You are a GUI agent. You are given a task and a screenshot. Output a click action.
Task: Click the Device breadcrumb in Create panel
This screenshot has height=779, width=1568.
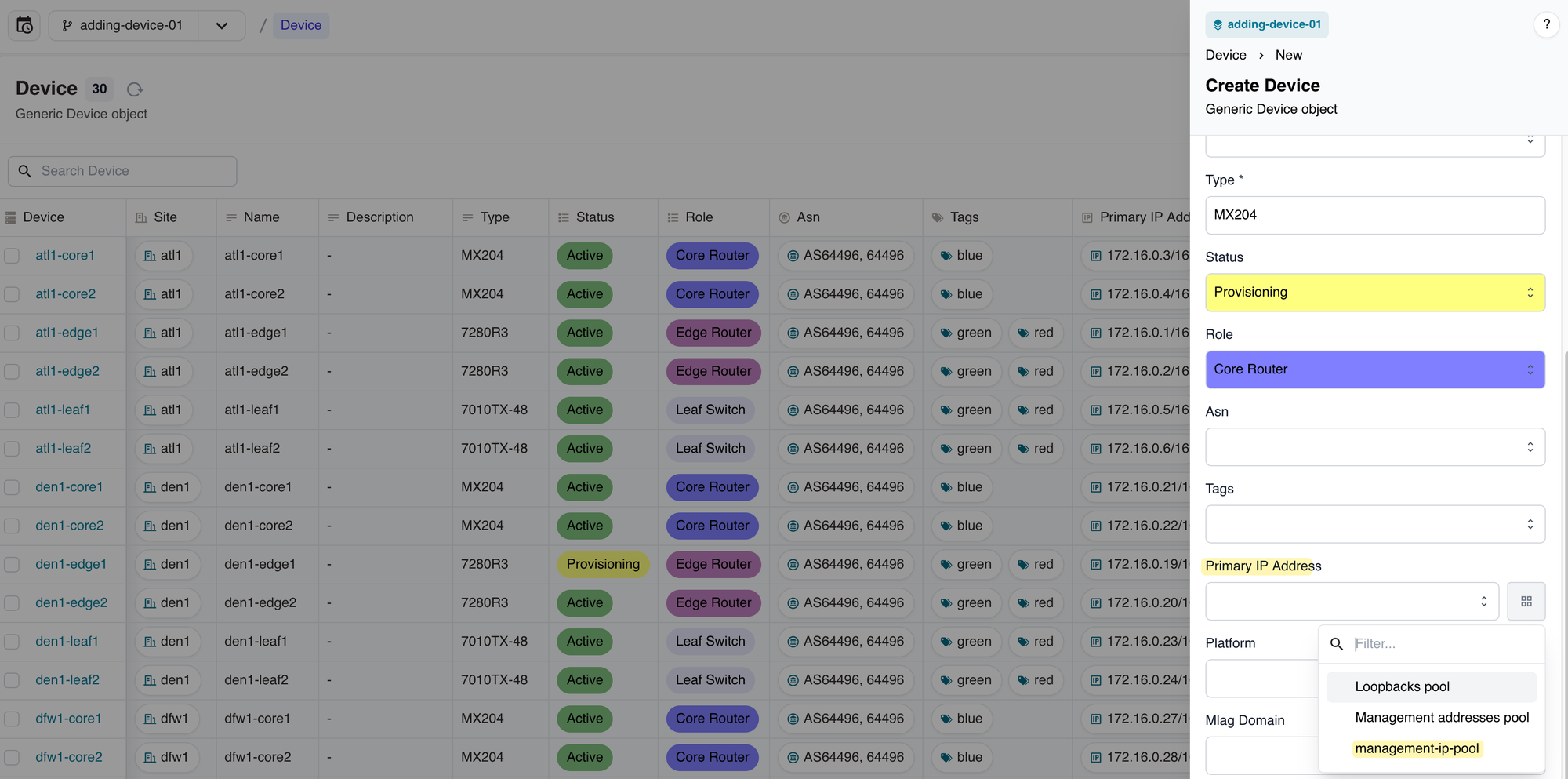tap(1225, 55)
